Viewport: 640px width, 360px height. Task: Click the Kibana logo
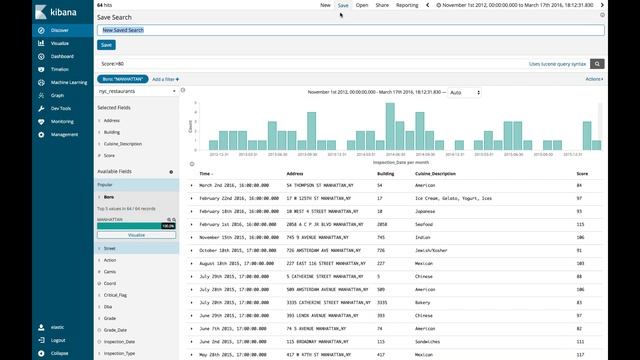tap(56, 12)
